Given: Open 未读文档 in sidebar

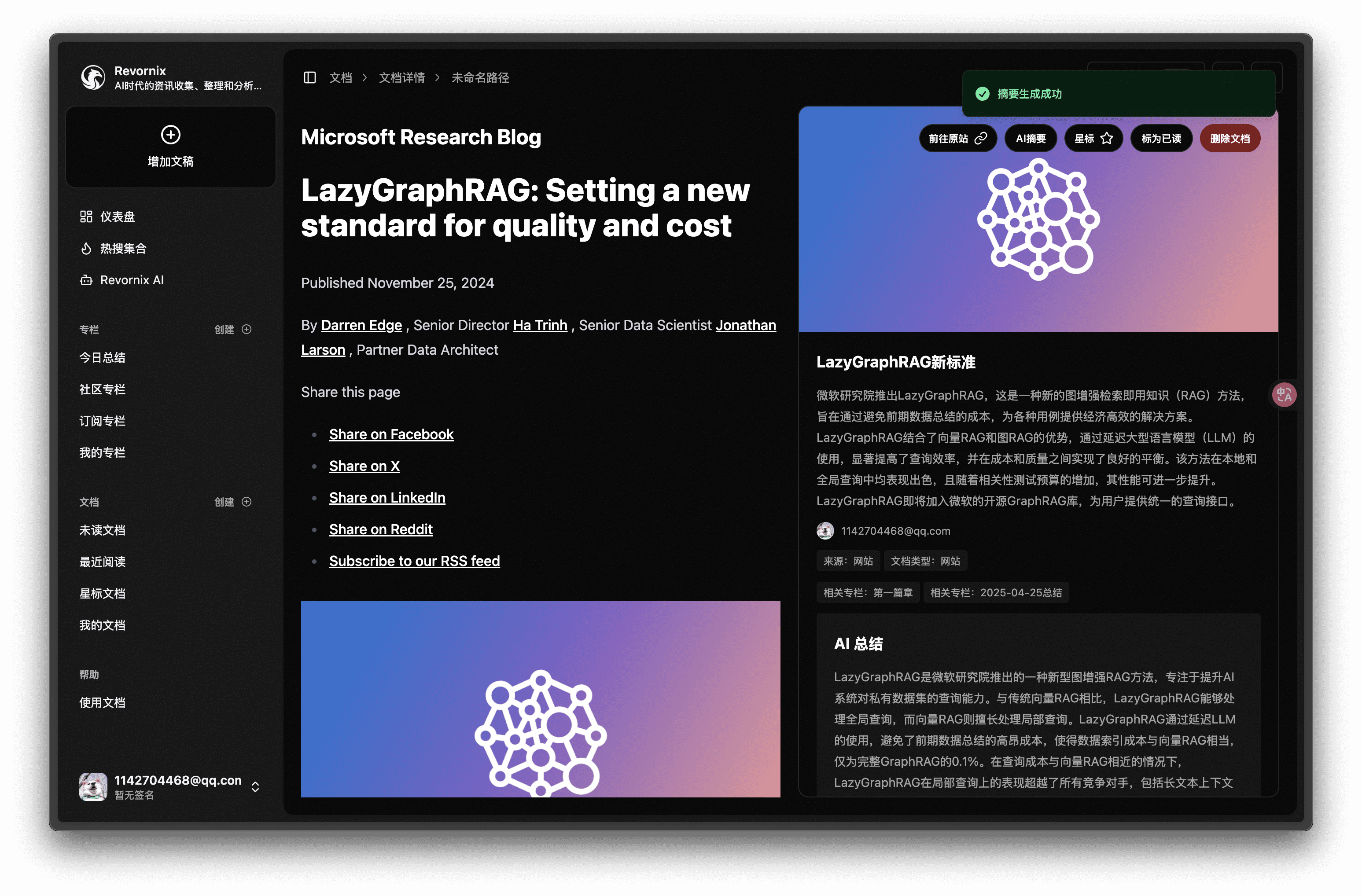Looking at the screenshot, I should 102,530.
